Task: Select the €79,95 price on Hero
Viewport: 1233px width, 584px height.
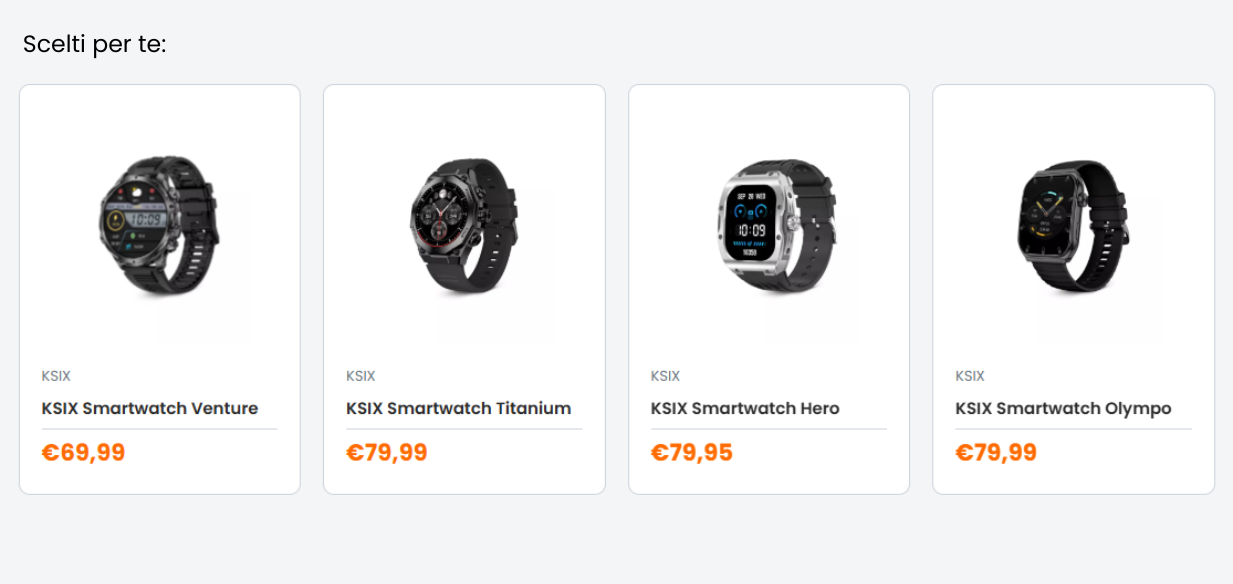Action: pos(692,453)
